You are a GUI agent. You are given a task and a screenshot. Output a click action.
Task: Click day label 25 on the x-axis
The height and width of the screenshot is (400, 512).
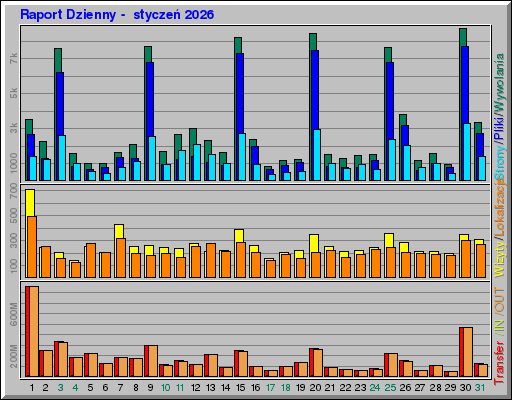(x=390, y=388)
